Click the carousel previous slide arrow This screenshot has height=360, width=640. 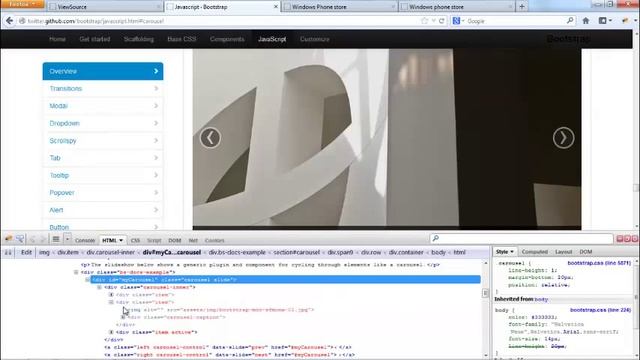pos(210,138)
